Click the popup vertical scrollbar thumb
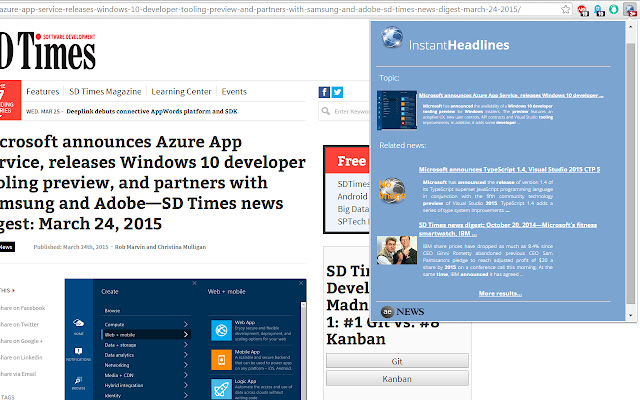The height and width of the screenshot is (400, 640). point(631,173)
